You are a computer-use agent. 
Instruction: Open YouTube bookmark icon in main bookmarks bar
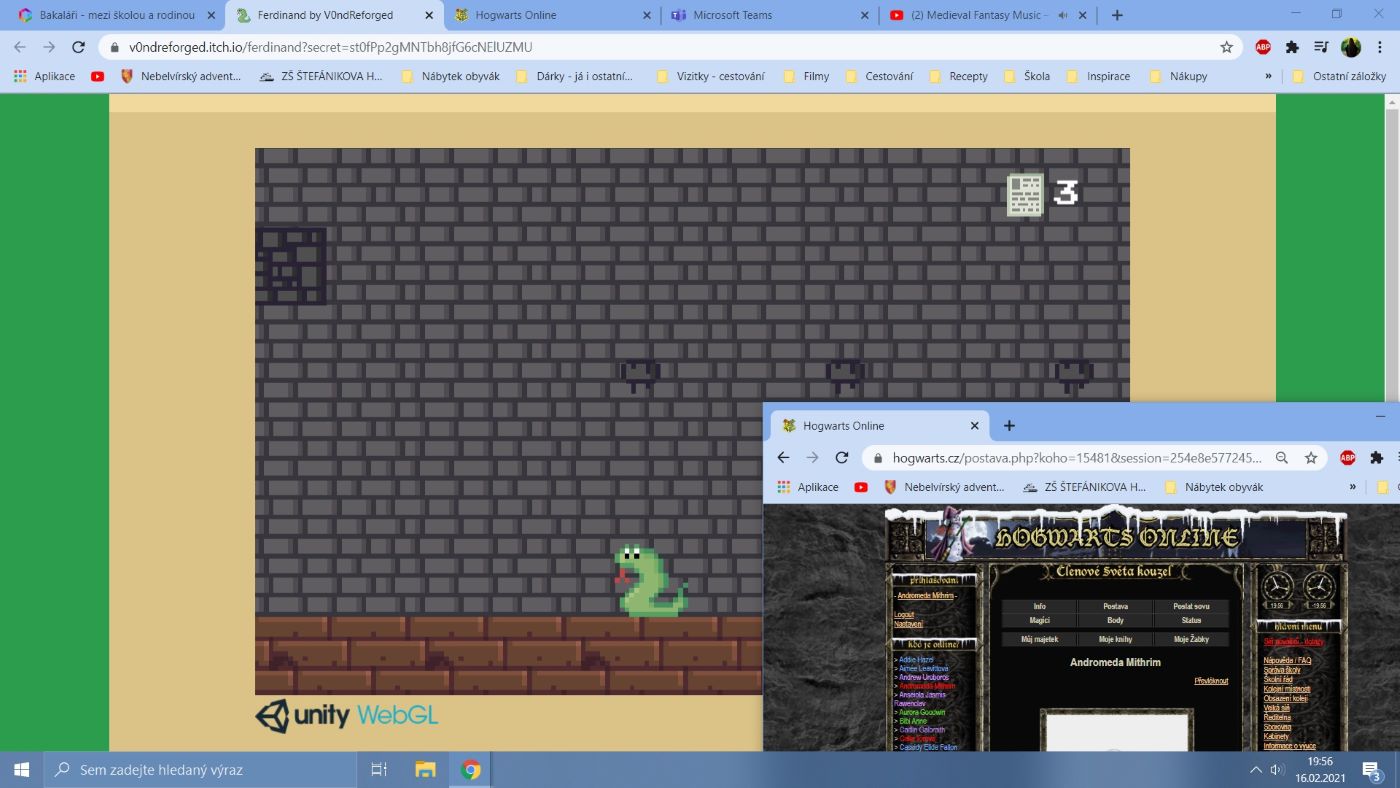tap(97, 76)
